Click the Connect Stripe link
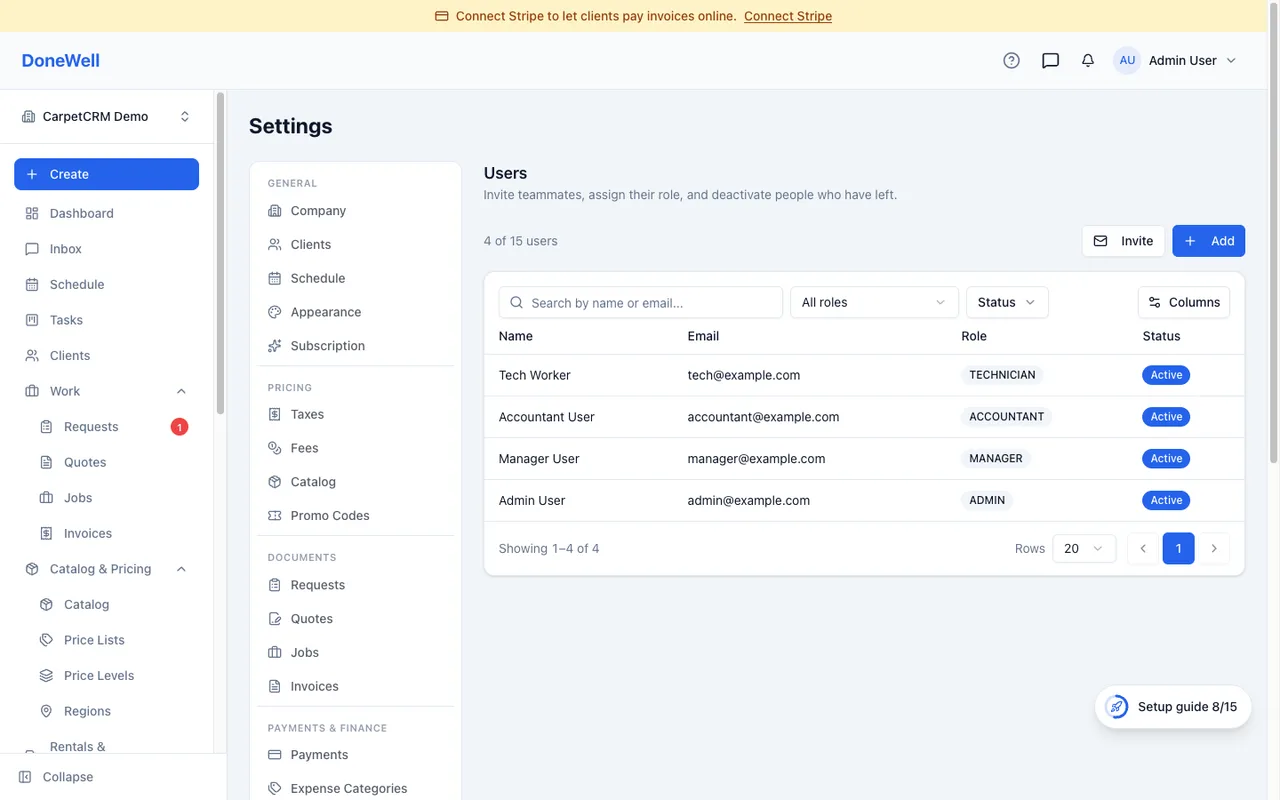This screenshot has height=800, width=1280. point(788,16)
